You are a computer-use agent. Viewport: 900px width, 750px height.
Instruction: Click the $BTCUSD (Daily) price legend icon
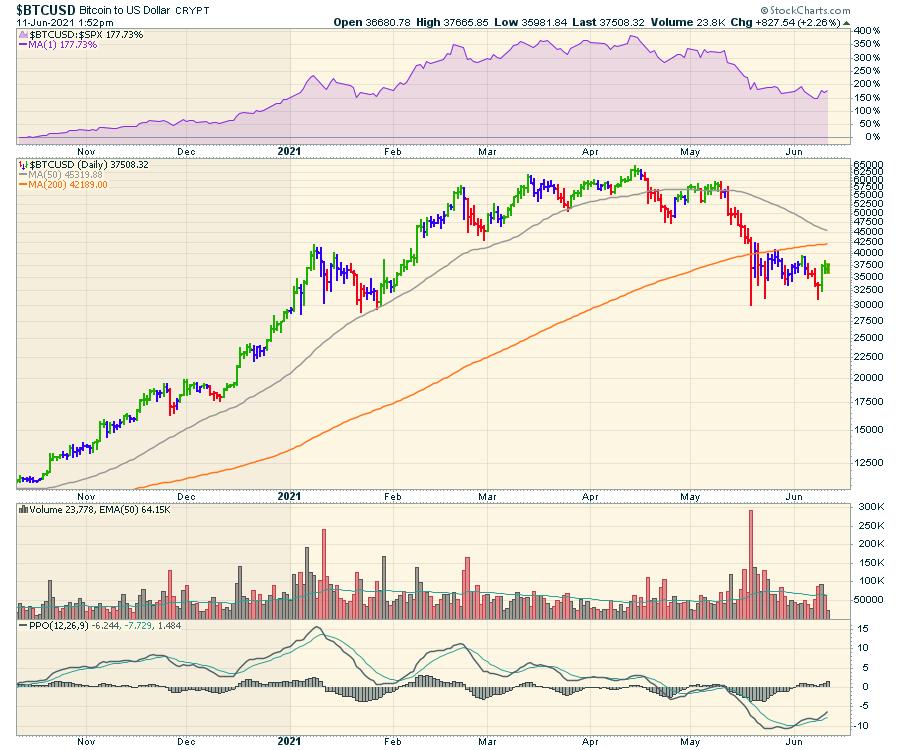[x=24, y=164]
